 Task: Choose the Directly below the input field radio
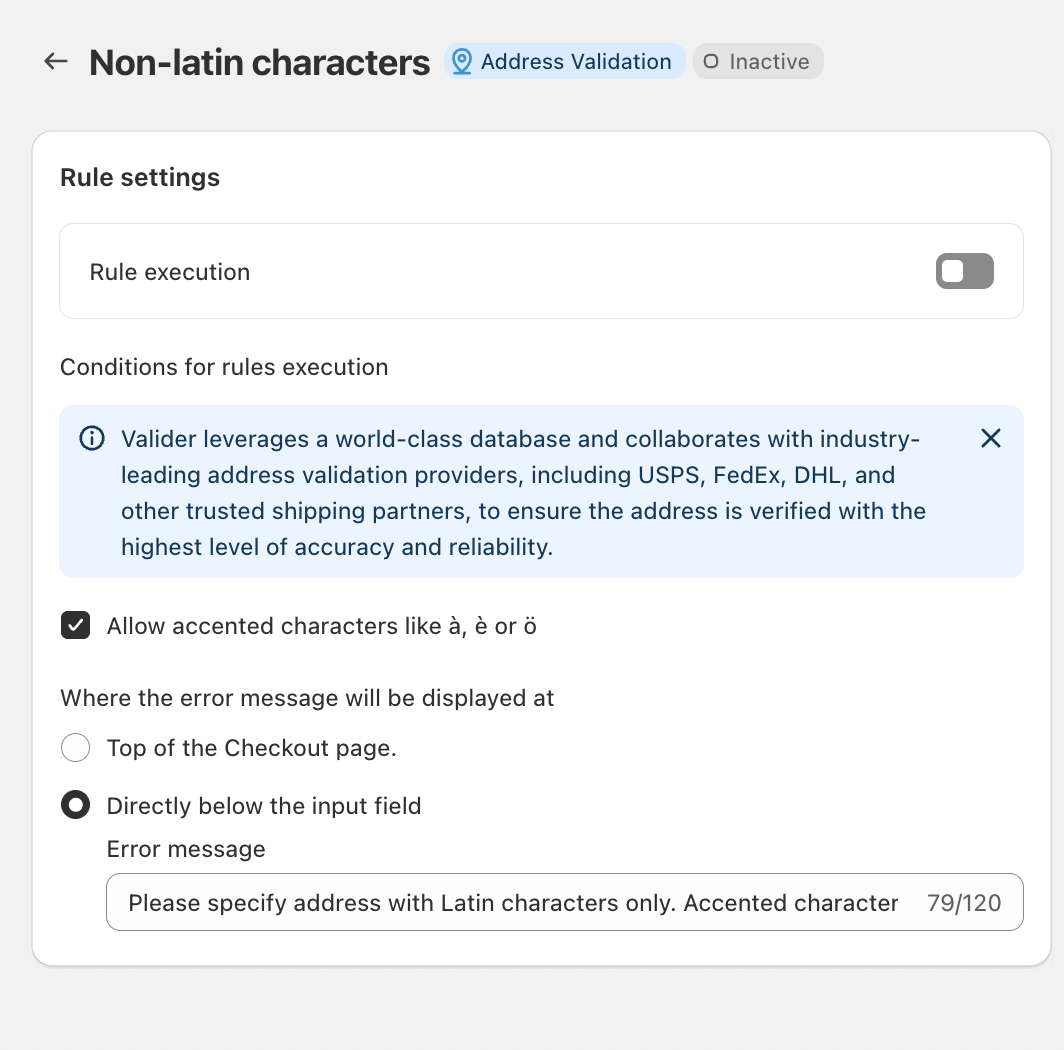pos(76,806)
